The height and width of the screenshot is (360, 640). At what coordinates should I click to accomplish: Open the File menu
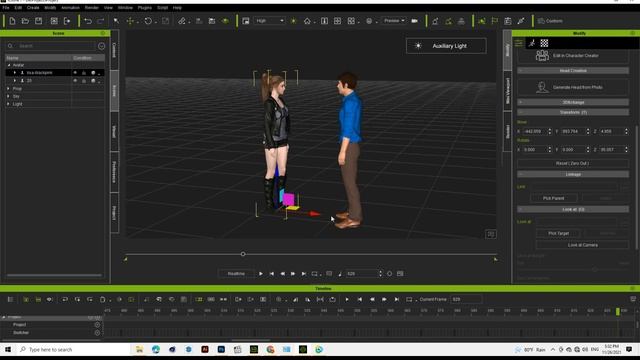[x=6, y=8]
